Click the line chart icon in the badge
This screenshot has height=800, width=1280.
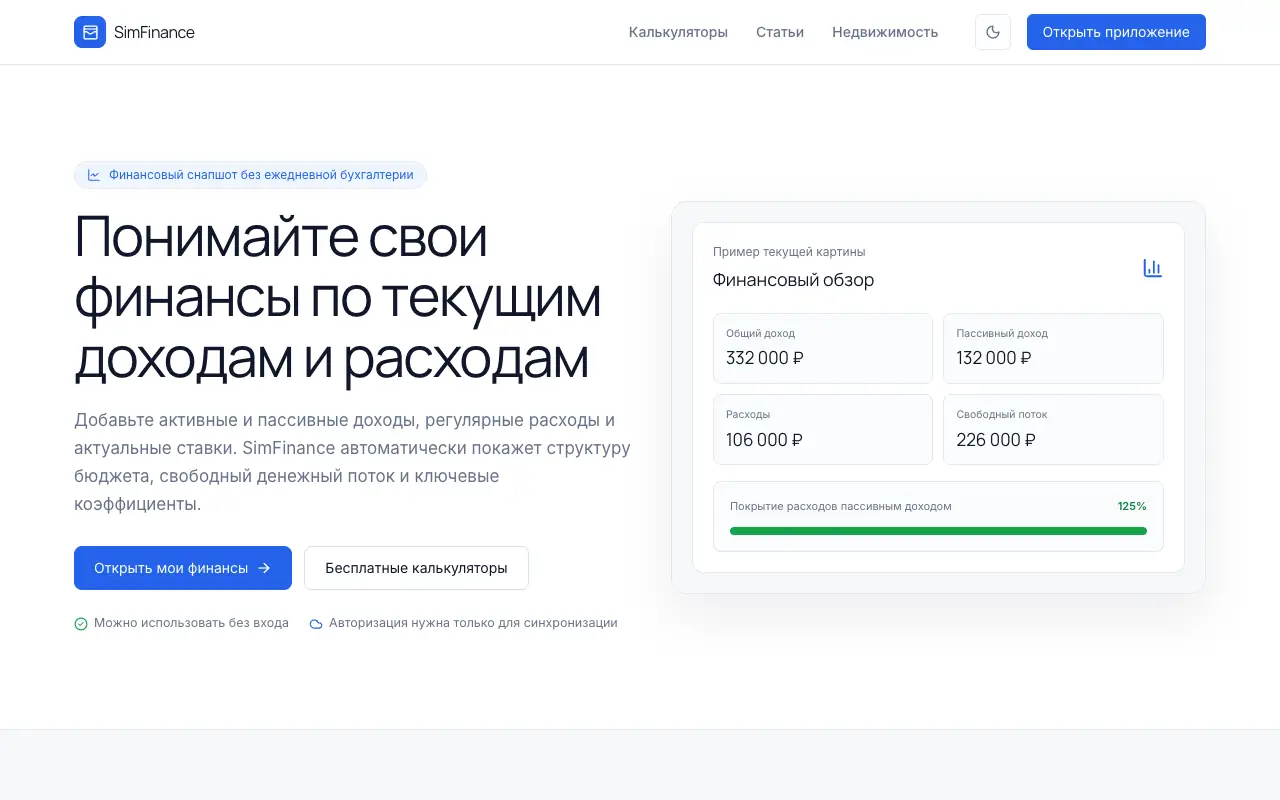click(94, 175)
